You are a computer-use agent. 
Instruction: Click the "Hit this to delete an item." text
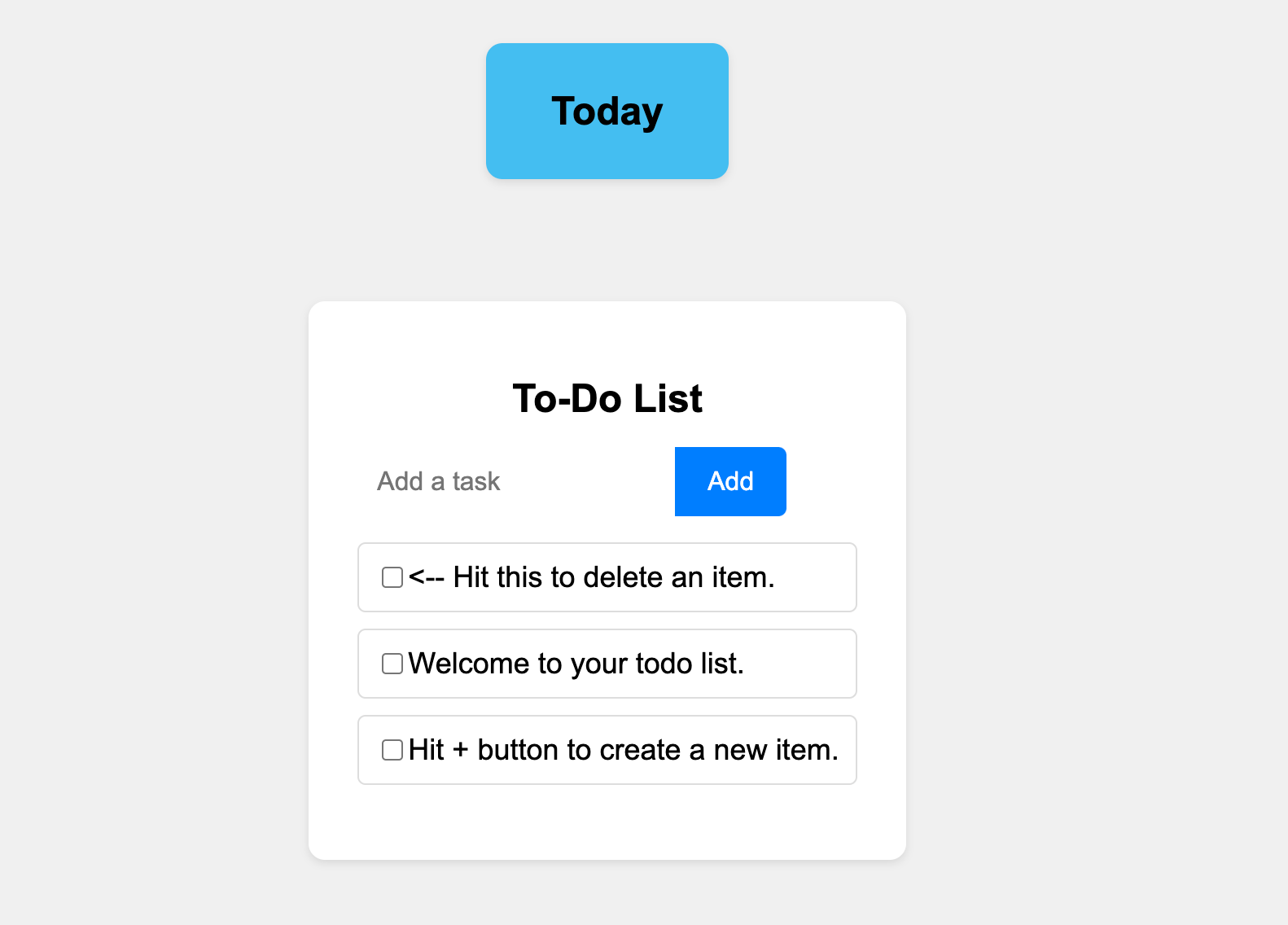614,577
